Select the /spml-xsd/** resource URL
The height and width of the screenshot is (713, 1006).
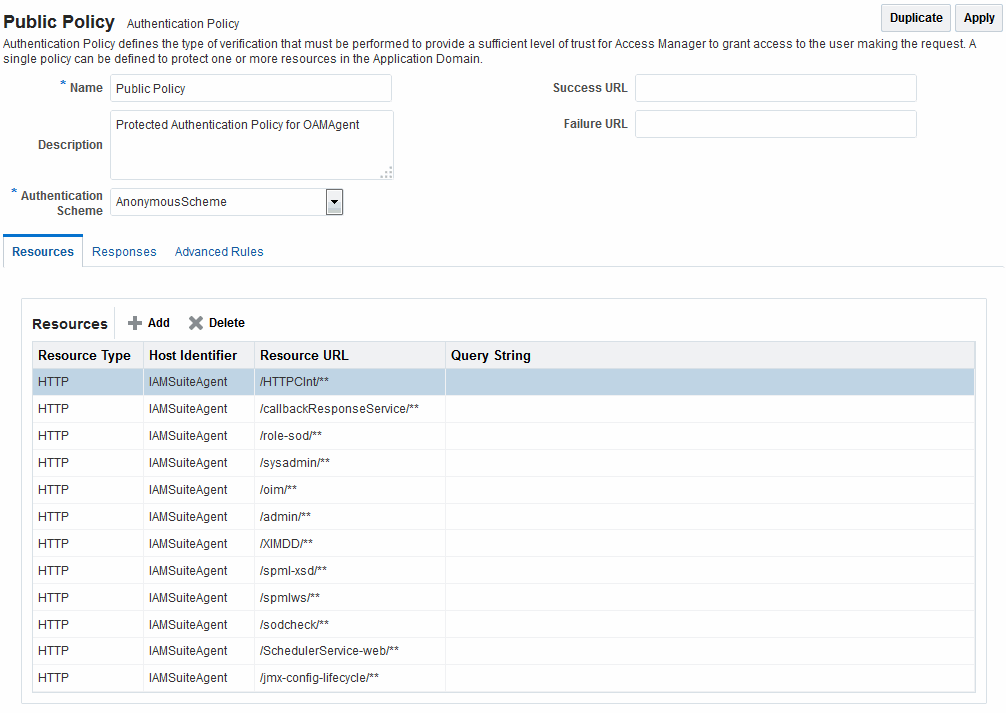point(293,571)
